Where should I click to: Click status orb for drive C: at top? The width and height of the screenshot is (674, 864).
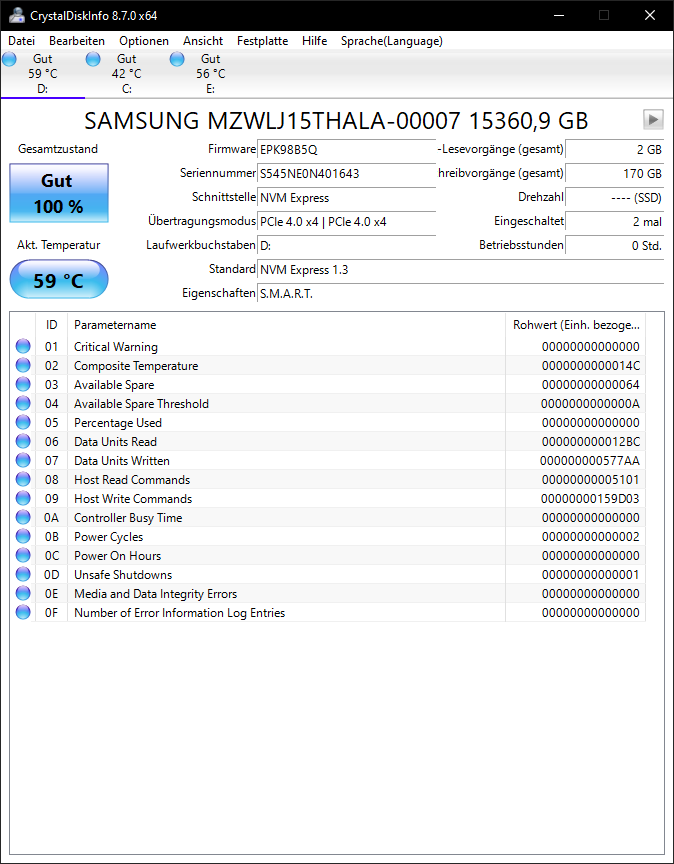click(93, 59)
